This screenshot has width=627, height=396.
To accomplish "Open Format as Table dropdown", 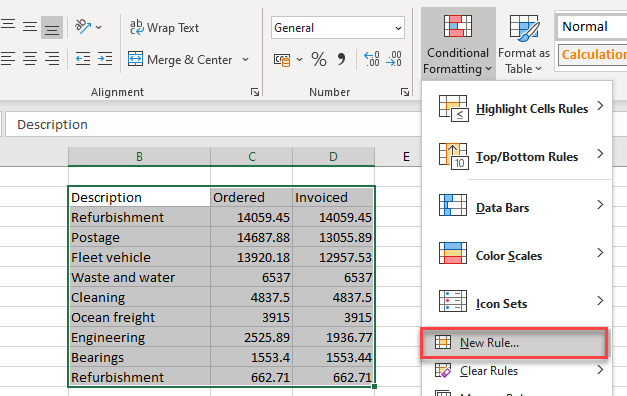I will [523, 43].
